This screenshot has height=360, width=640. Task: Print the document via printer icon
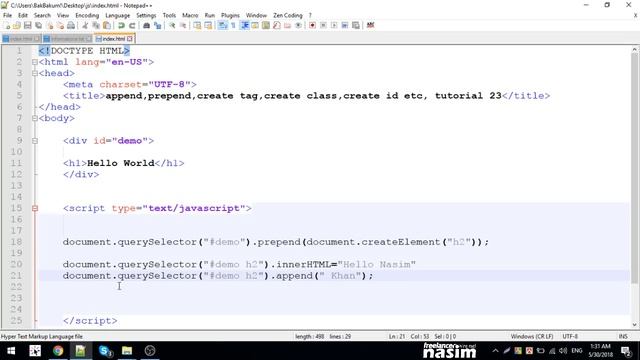coord(71,25)
